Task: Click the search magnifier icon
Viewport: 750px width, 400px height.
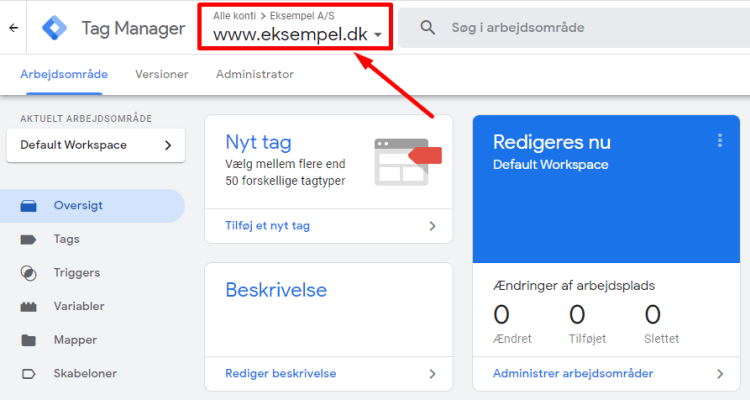Action: [428, 28]
